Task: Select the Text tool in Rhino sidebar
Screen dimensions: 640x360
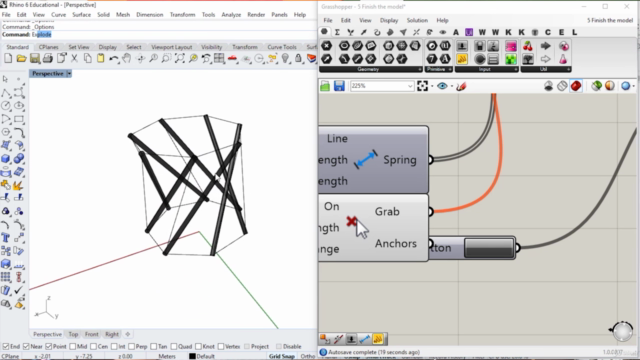Action: point(6,238)
